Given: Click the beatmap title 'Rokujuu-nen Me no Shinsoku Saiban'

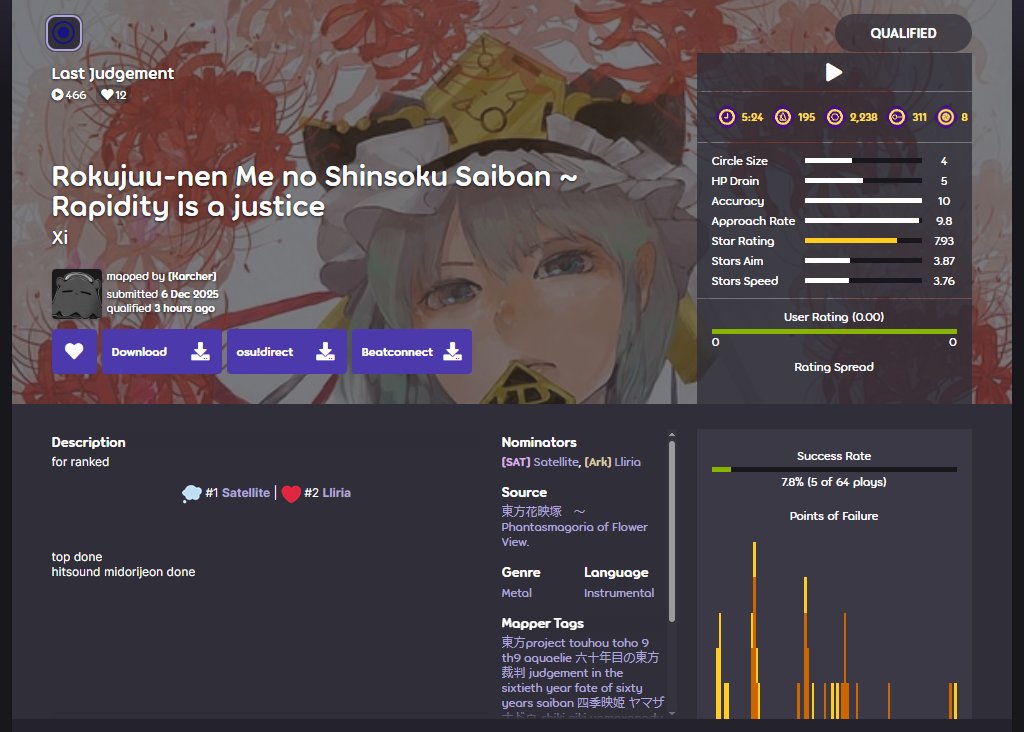Looking at the screenshot, I should (x=315, y=191).
